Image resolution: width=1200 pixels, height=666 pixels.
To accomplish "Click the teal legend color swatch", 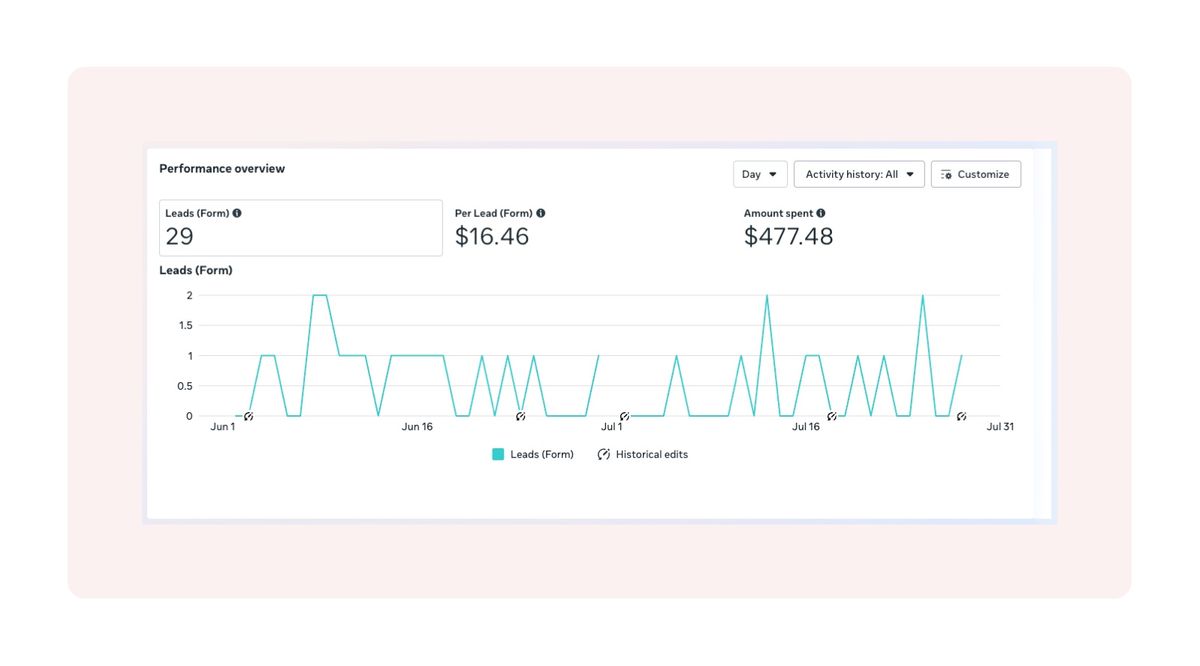I will pos(497,454).
